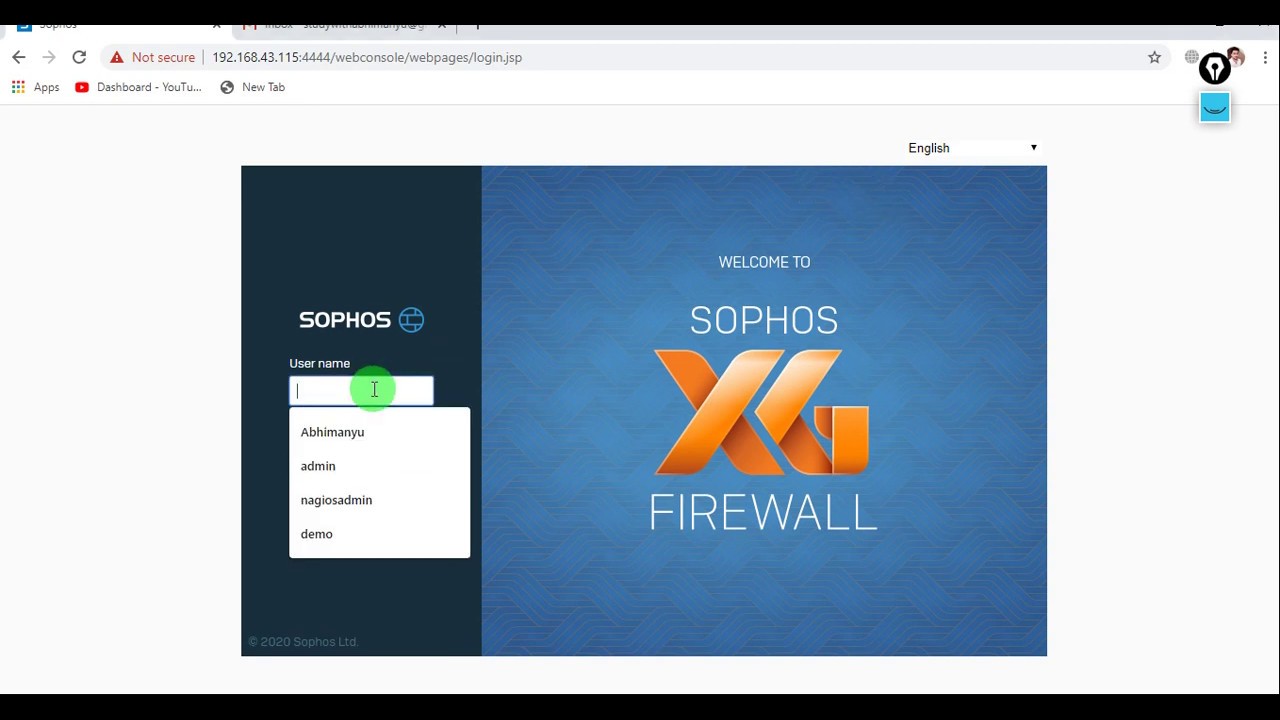Open the Chrome profile avatar
This screenshot has height=720, width=1280.
coord(1238,57)
